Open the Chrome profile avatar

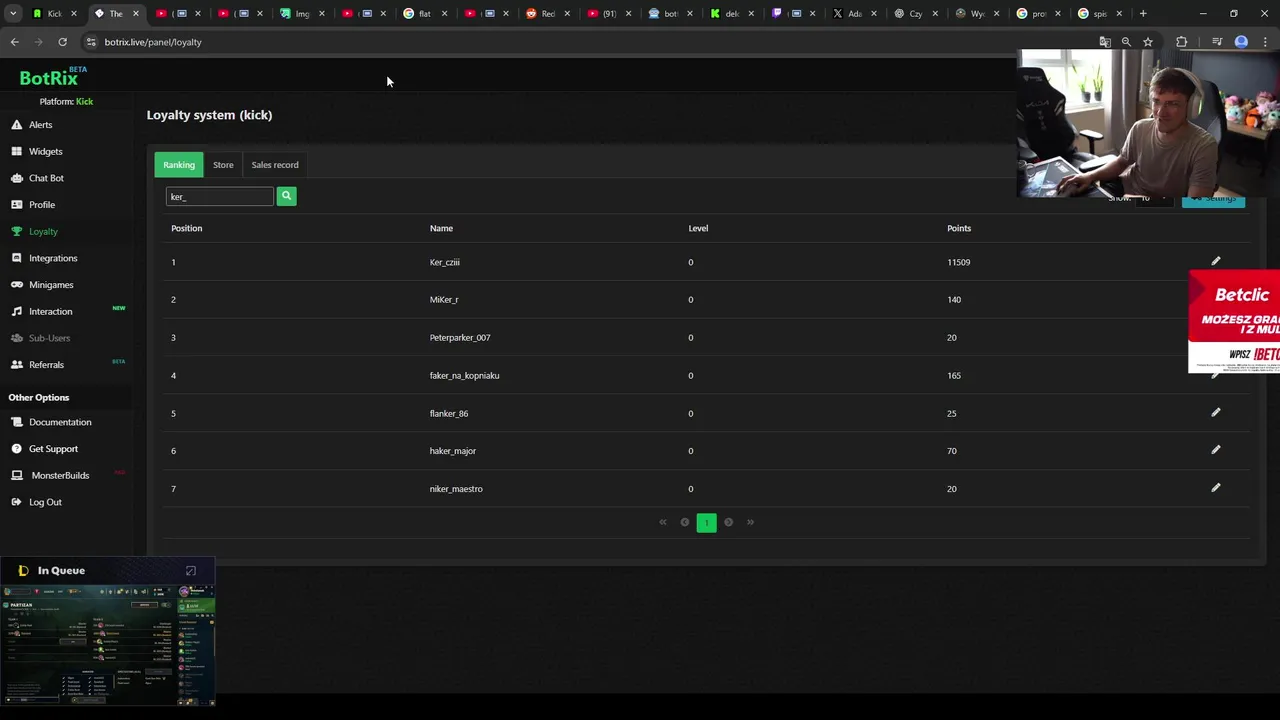[x=1241, y=42]
